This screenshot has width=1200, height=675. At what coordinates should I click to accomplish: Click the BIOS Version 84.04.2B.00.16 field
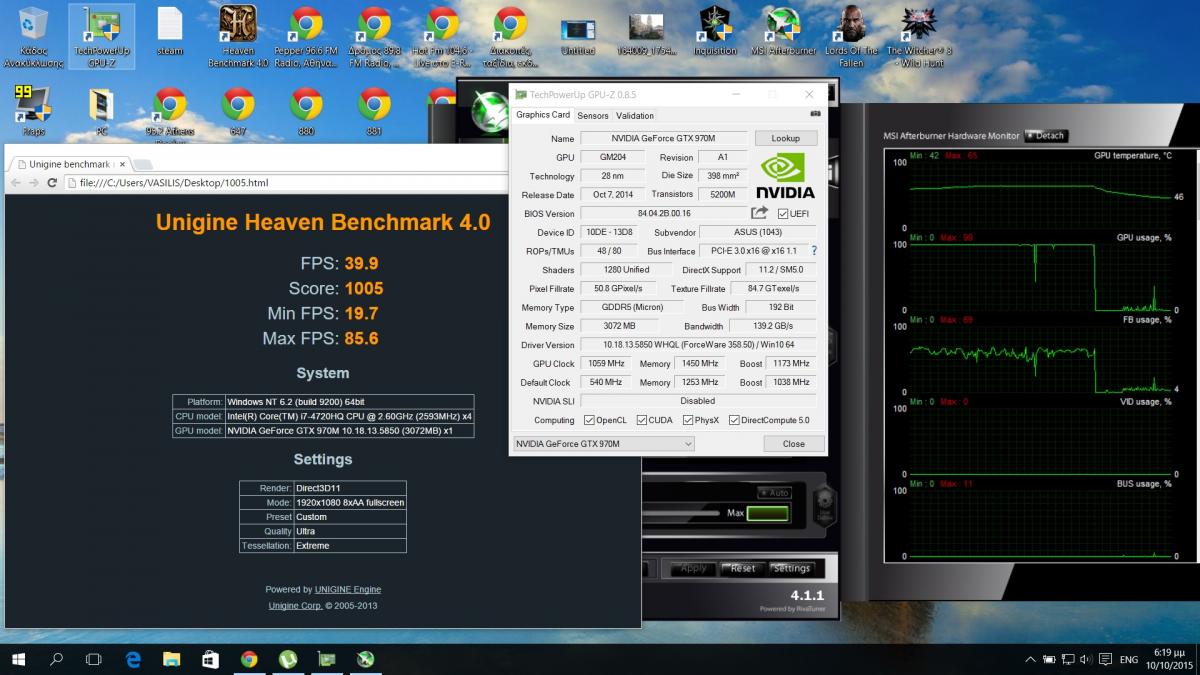pyautogui.click(x=664, y=213)
